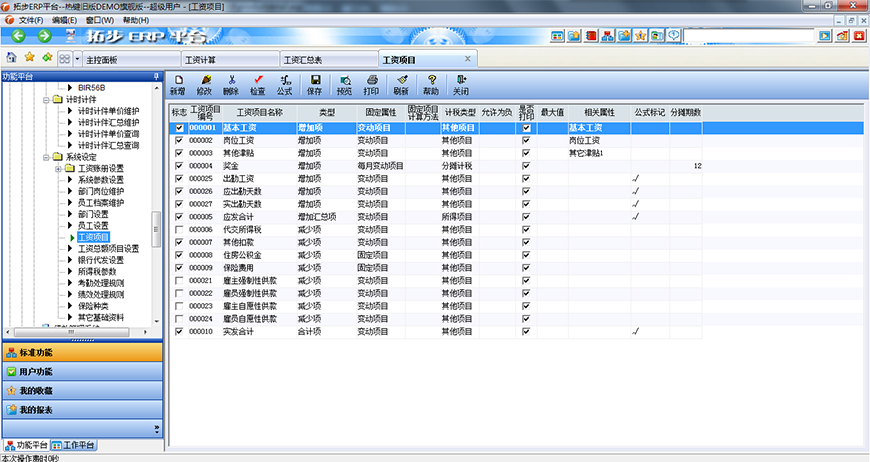The height and width of the screenshot is (462, 870).
Task: Click the 新增 (Add) toolbar icon
Action: click(x=178, y=84)
